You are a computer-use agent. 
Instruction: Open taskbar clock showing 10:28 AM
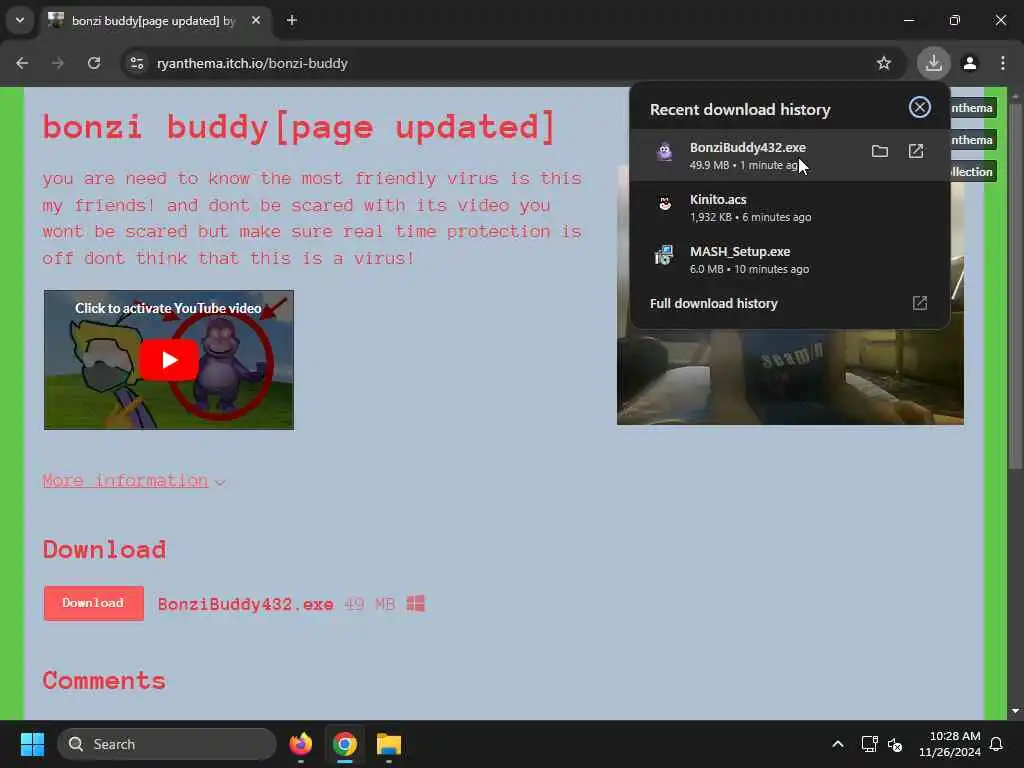tap(950, 744)
